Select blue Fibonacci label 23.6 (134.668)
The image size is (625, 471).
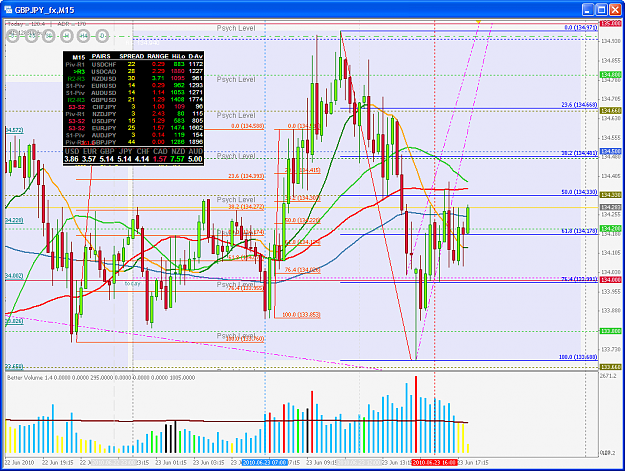pos(579,105)
